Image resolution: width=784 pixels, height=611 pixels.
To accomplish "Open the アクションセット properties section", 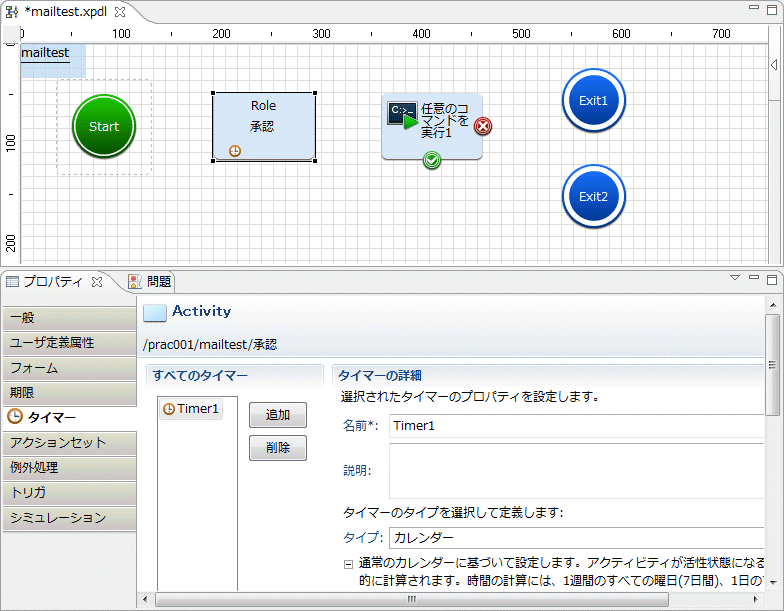I will click(x=68, y=443).
